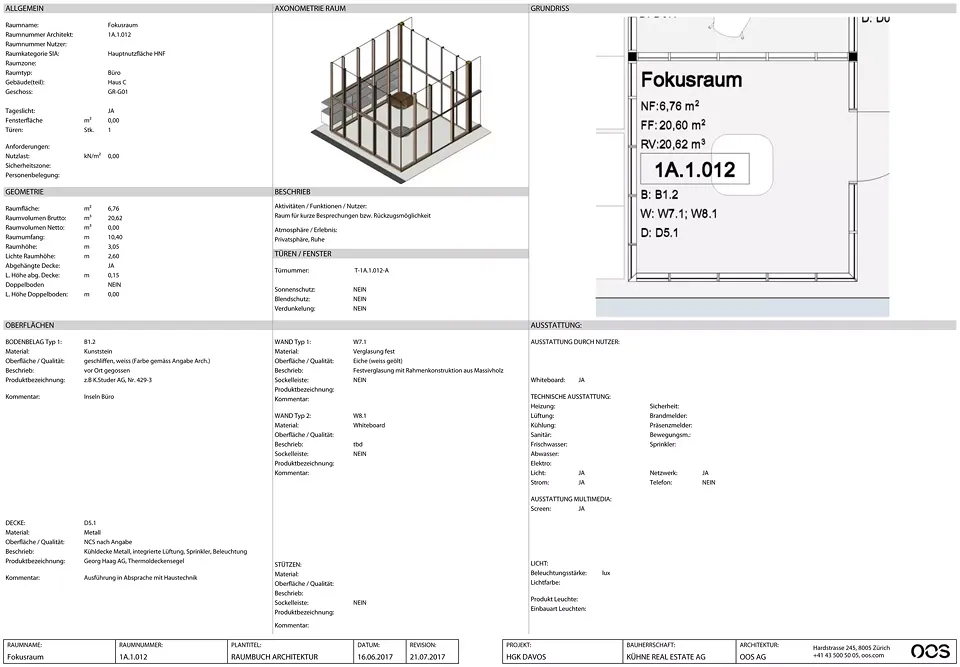Click the Sonnenschutz value NEIN
This screenshot has width=960, height=667.
point(359,289)
